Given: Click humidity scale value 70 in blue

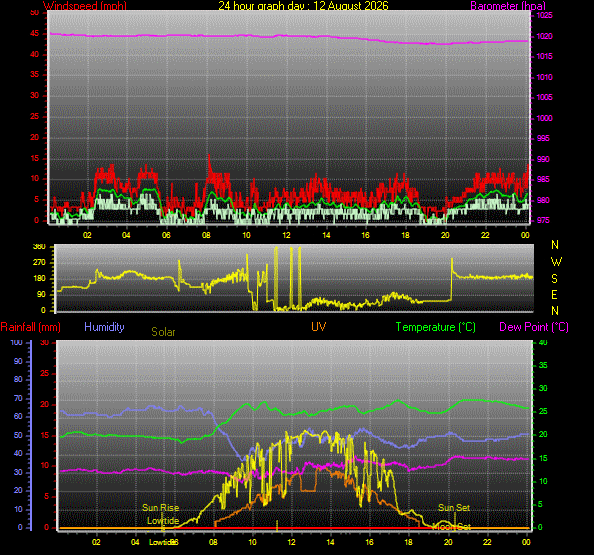Looking at the screenshot, I should click(x=18, y=398).
